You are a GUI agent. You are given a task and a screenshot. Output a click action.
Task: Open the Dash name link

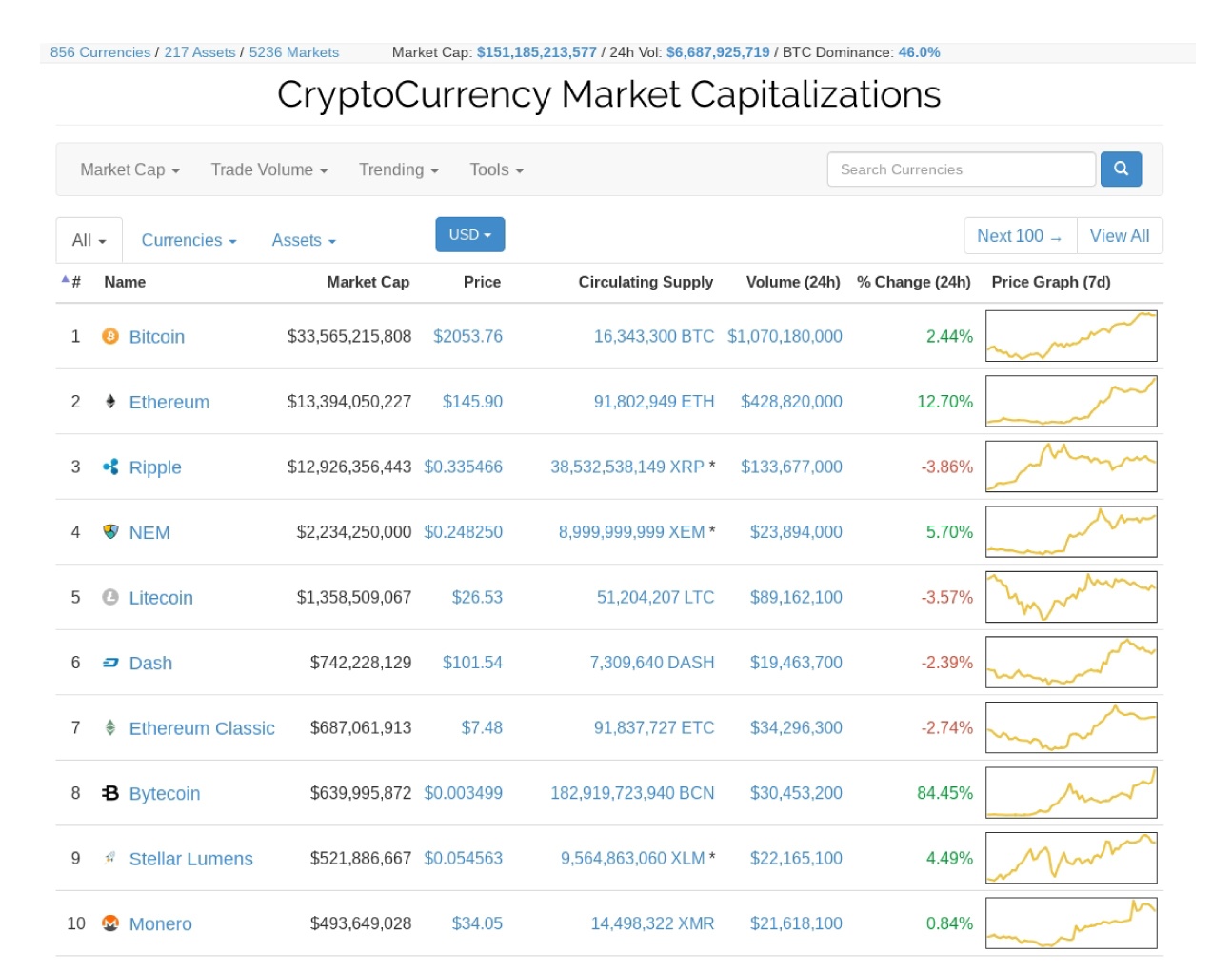150,663
